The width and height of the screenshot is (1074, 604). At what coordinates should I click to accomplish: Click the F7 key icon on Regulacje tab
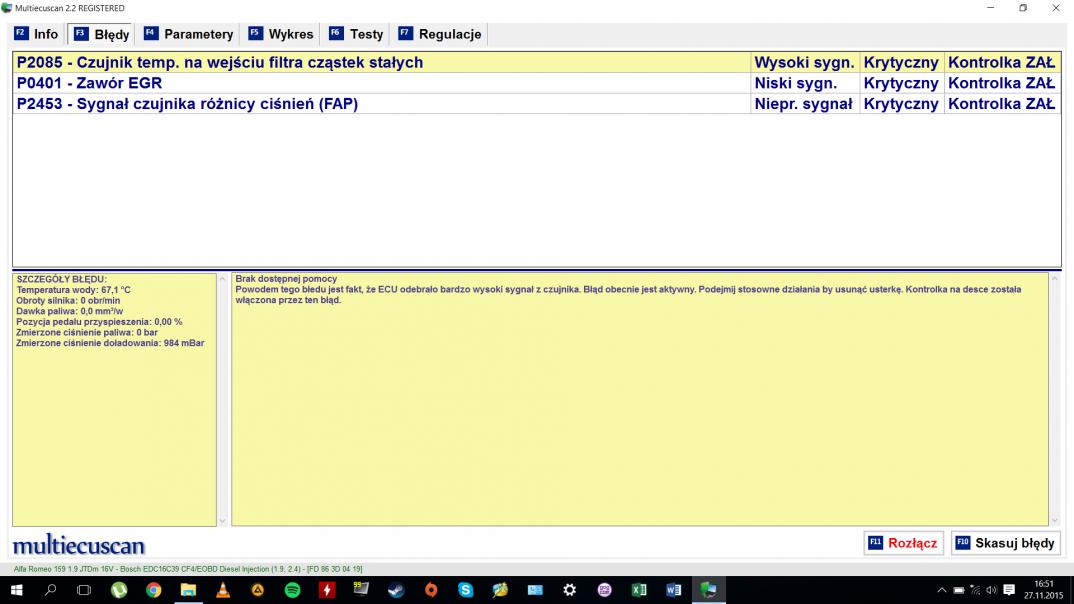(405, 33)
